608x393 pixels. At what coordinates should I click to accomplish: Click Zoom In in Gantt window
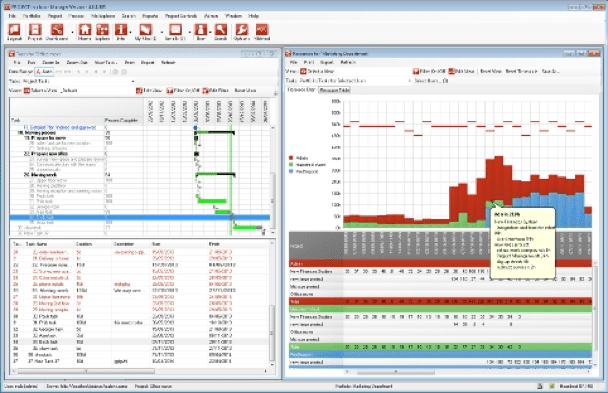(x=51, y=62)
